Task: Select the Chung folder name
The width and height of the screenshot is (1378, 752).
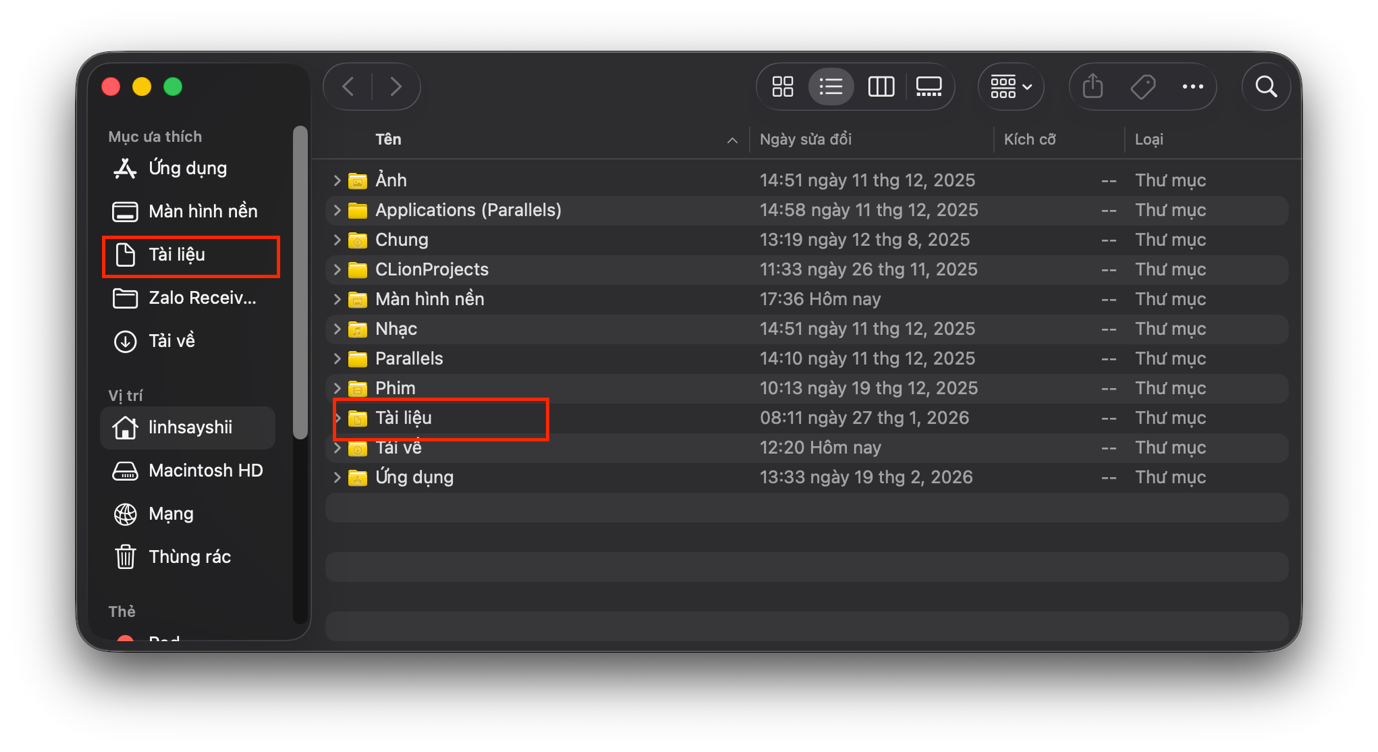Action: [402, 240]
